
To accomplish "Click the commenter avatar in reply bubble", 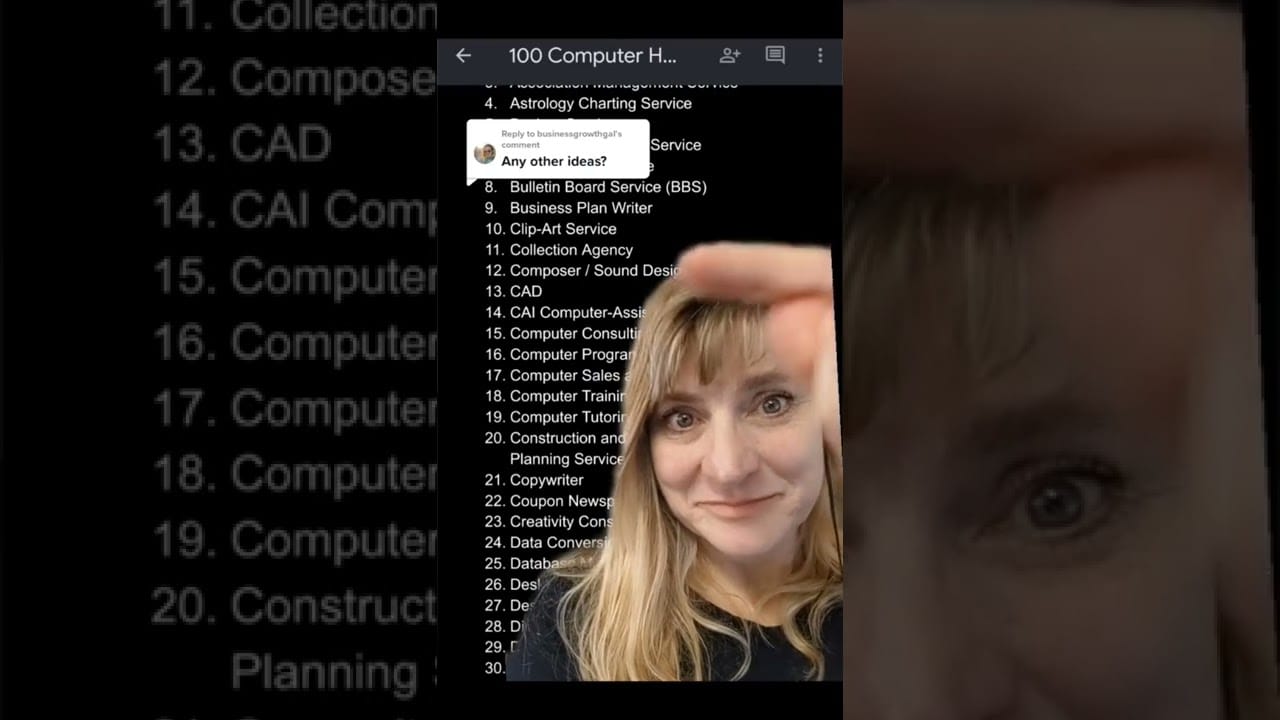I will pyautogui.click(x=485, y=153).
